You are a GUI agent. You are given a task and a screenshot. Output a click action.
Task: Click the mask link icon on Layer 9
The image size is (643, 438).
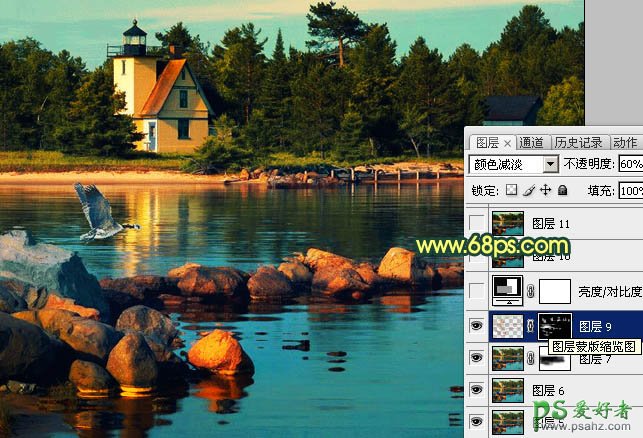531,325
